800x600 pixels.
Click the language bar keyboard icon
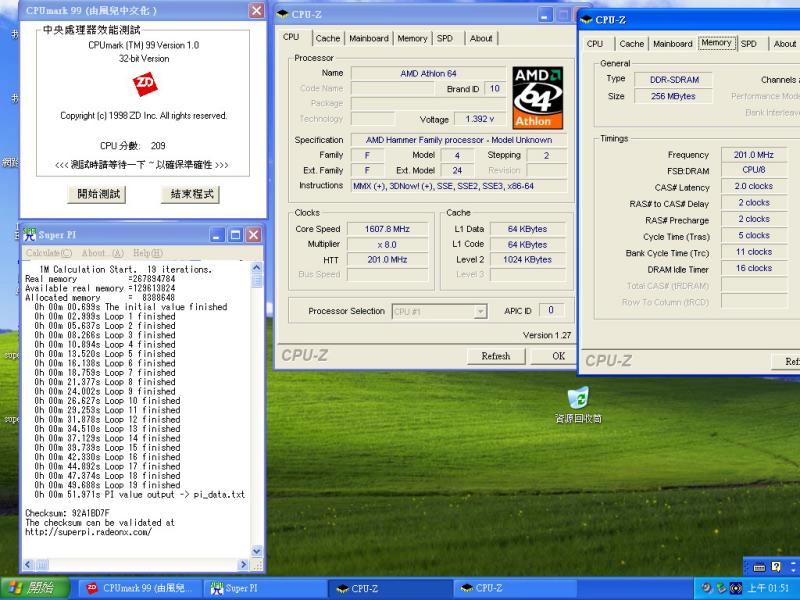pyautogui.click(x=760, y=567)
